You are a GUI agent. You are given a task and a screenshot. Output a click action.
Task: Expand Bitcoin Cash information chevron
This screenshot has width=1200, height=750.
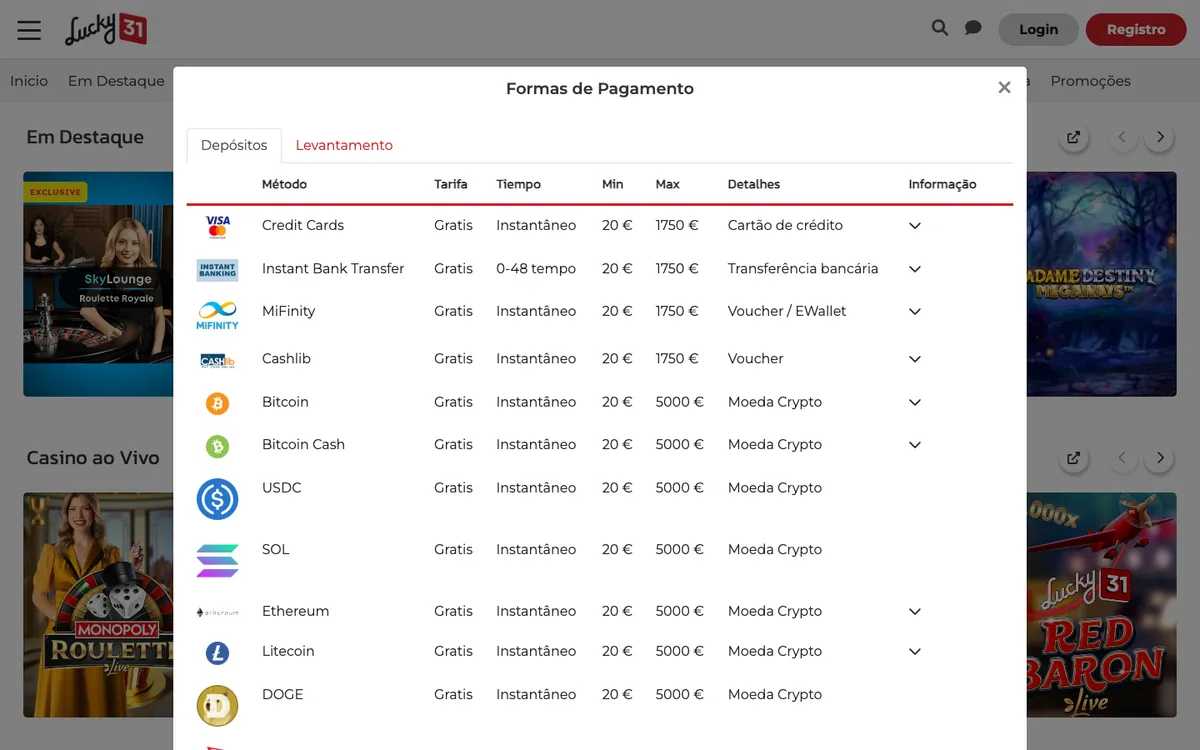(915, 445)
